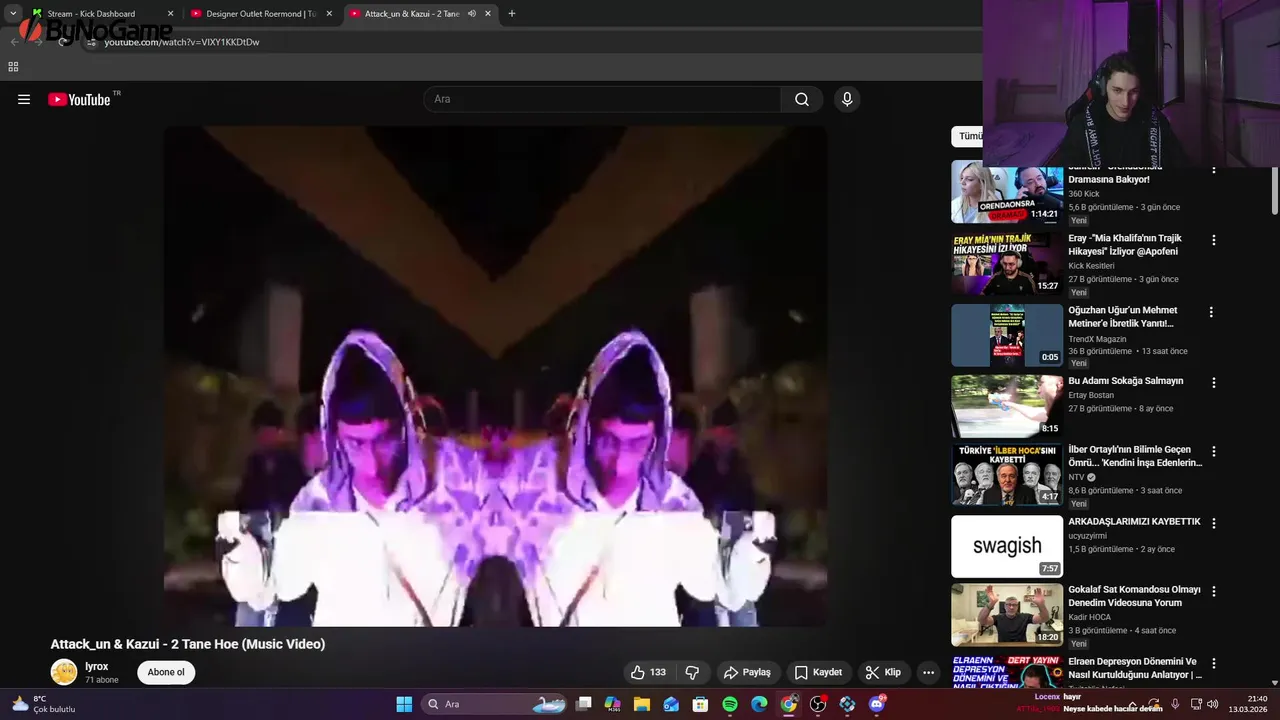The image size is (1280, 720).
Task: Click the page's vertical scrollbar thumb
Action: [x=1275, y=190]
